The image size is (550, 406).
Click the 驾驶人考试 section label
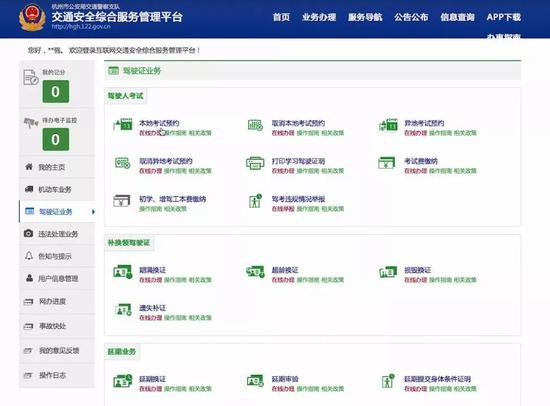[126, 96]
